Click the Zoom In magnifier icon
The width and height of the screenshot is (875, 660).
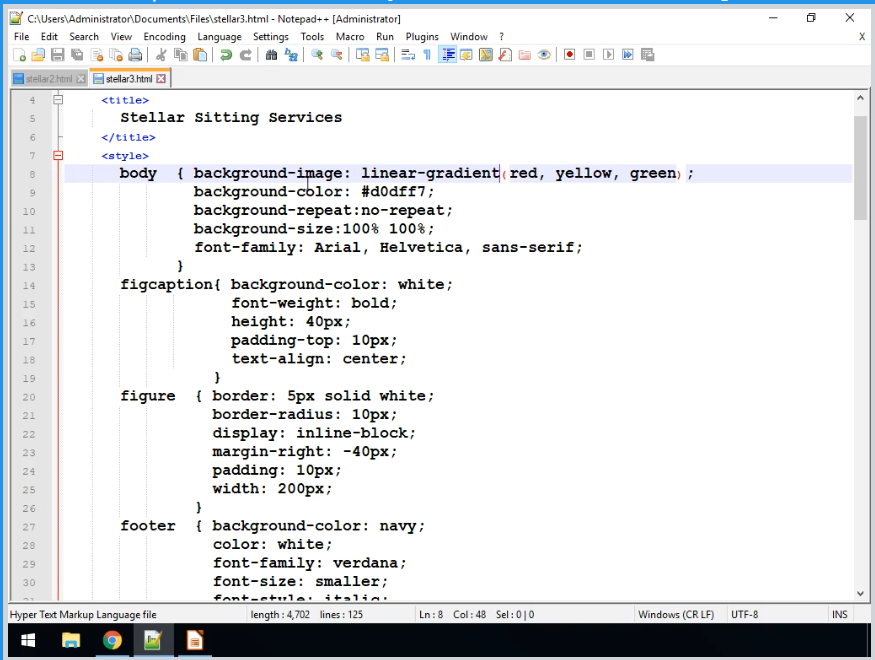click(x=317, y=55)
